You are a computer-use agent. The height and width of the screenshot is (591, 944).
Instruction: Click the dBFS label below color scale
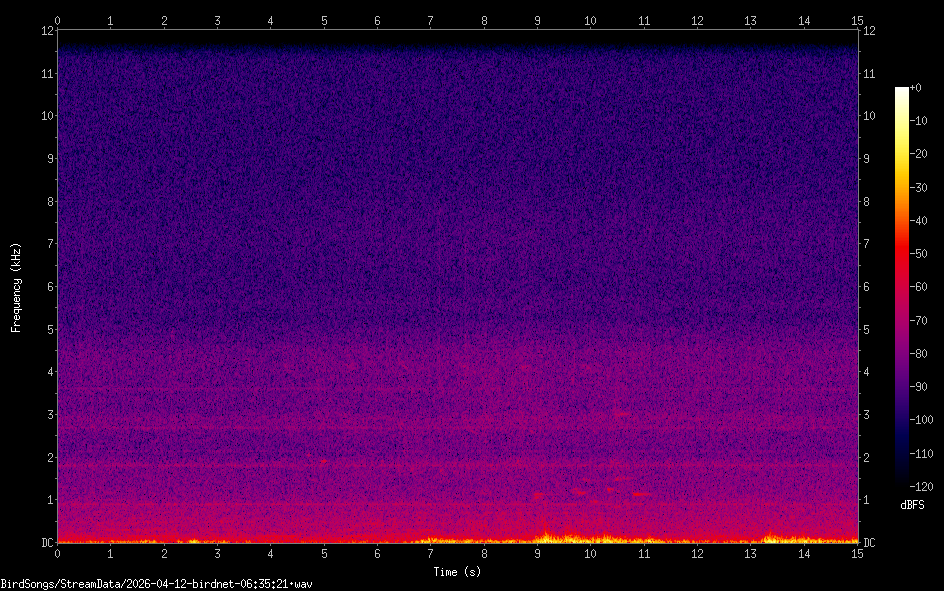[912, 506]
